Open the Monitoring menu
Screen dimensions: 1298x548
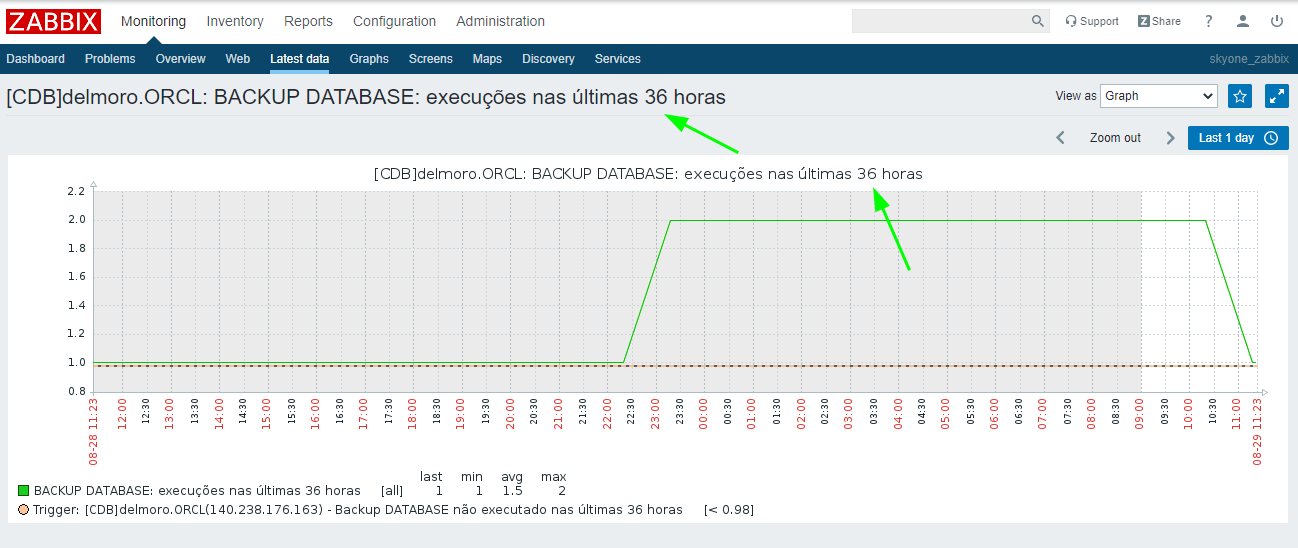click(153, 21)
